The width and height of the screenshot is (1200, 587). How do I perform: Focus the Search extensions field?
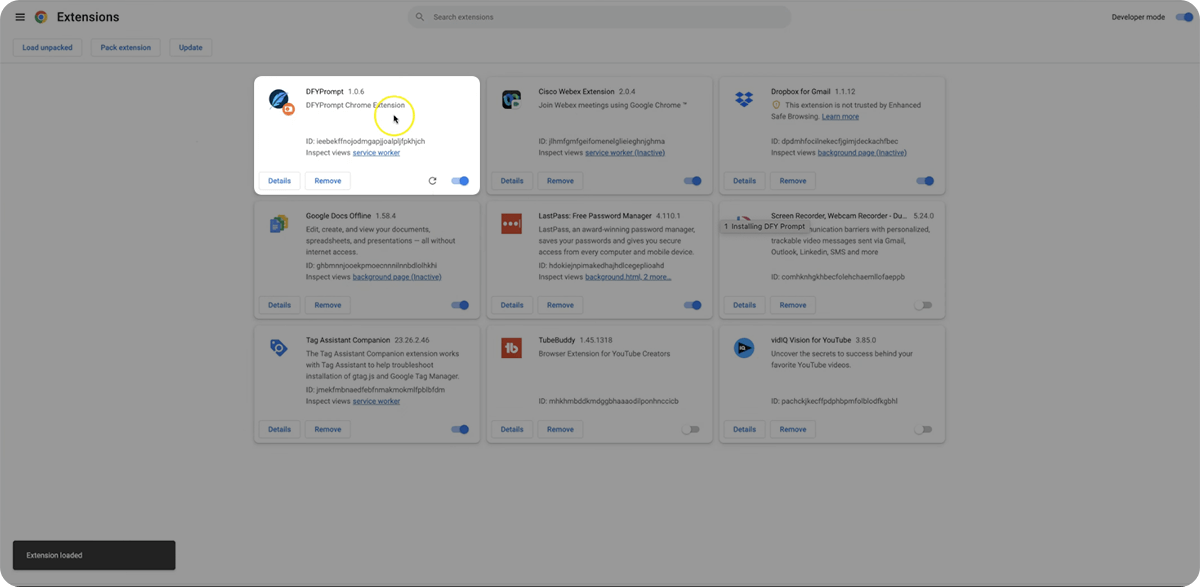600,17
